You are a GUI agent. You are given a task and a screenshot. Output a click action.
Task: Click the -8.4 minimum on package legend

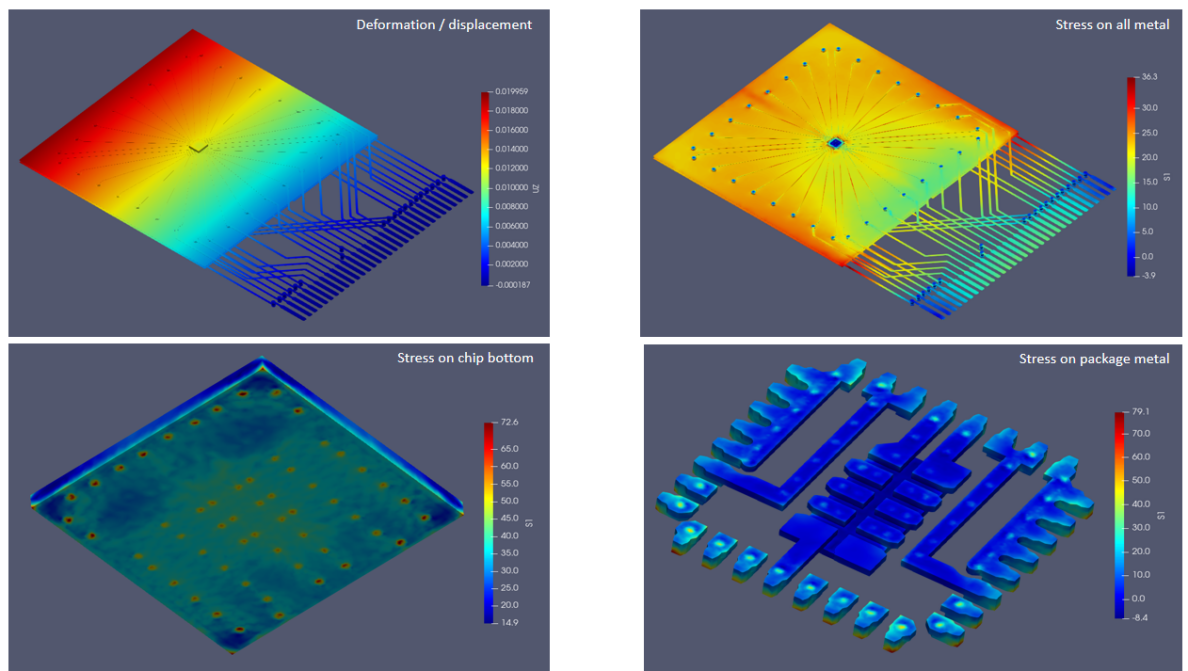1141,617
